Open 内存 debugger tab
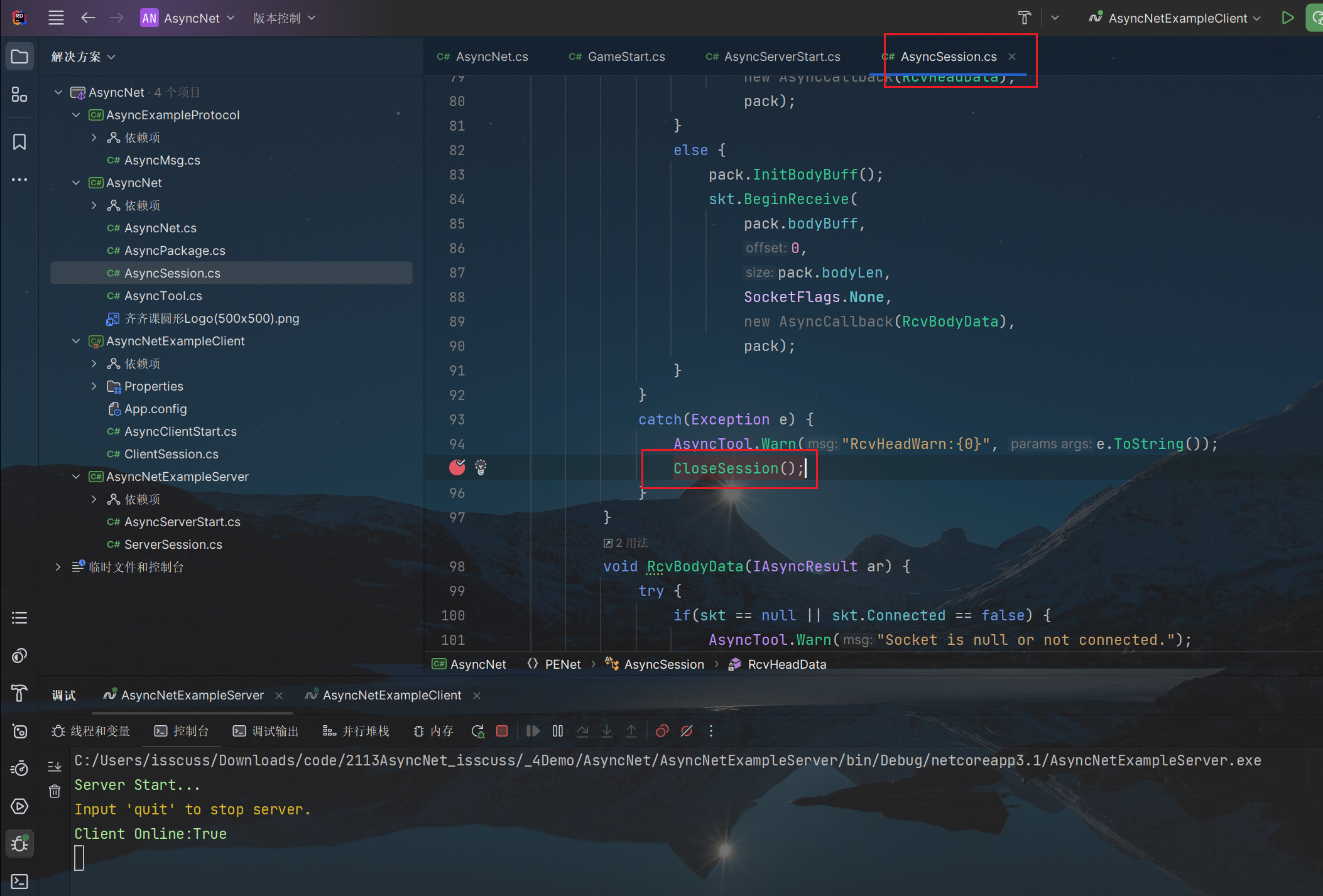 (433, 731)
